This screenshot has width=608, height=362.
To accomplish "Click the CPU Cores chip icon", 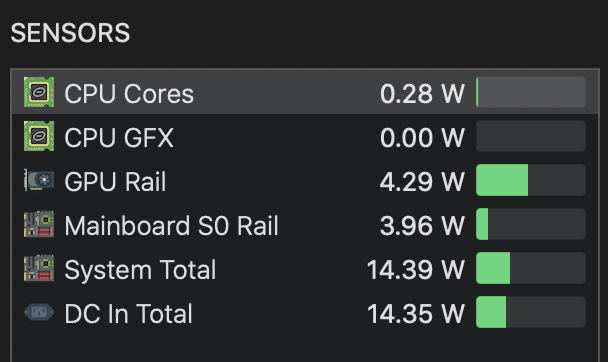I will [39, 92].
